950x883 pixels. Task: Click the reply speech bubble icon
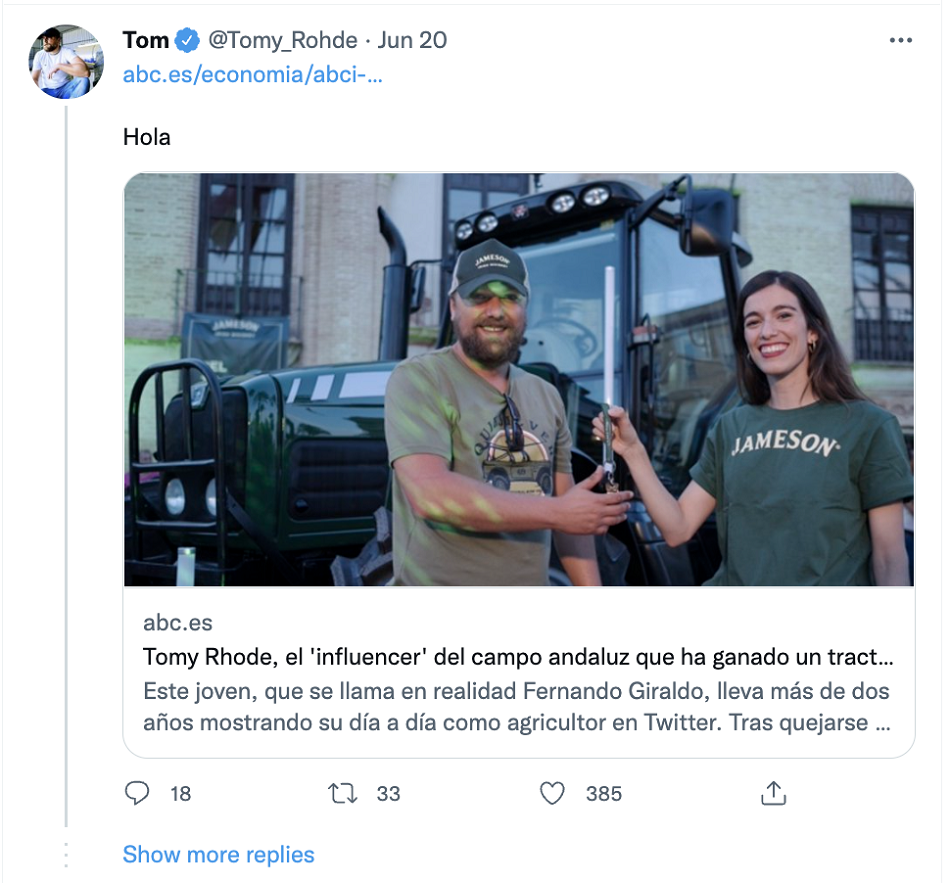137,793
